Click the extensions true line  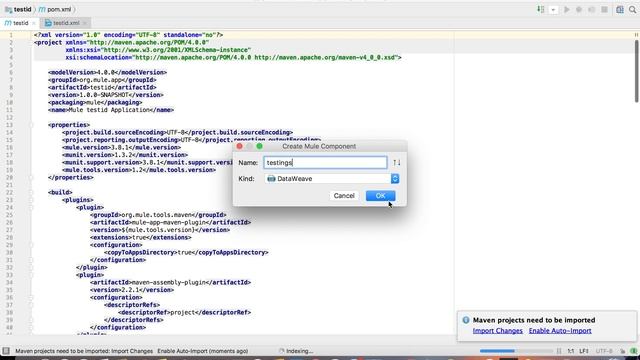(x=140, y=238)
